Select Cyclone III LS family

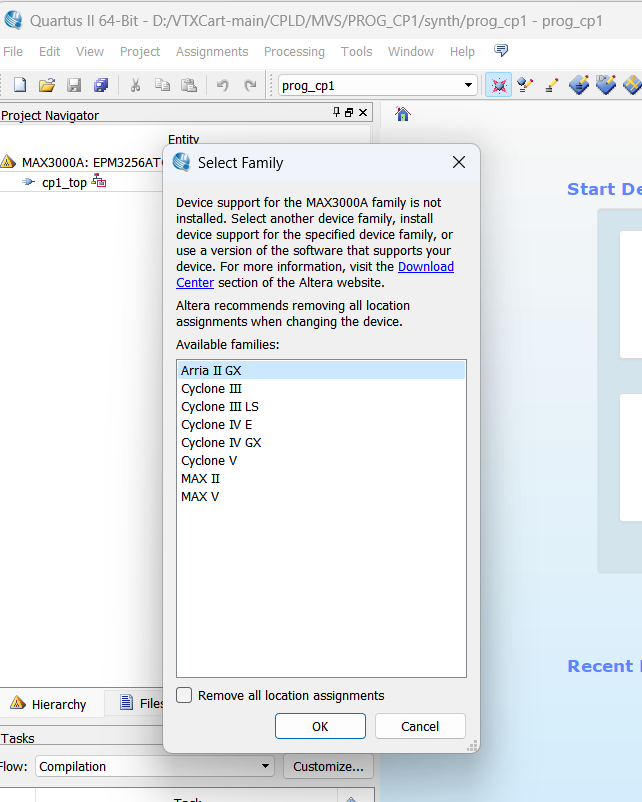[321, 407]
